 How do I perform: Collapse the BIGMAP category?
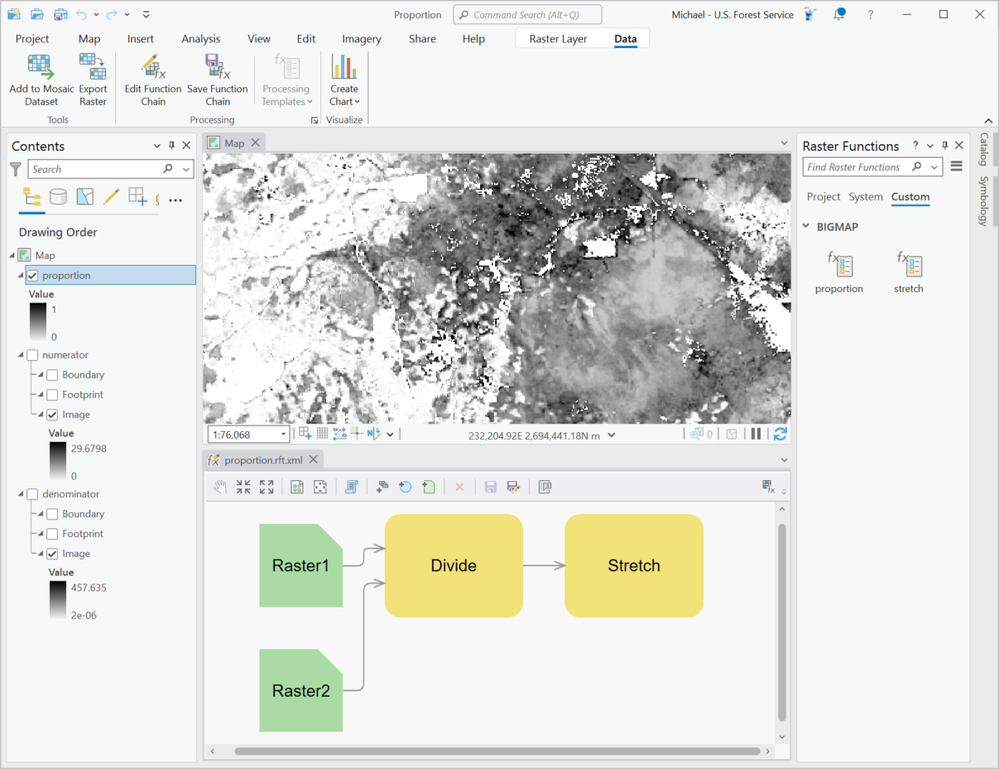pos(807,227)
